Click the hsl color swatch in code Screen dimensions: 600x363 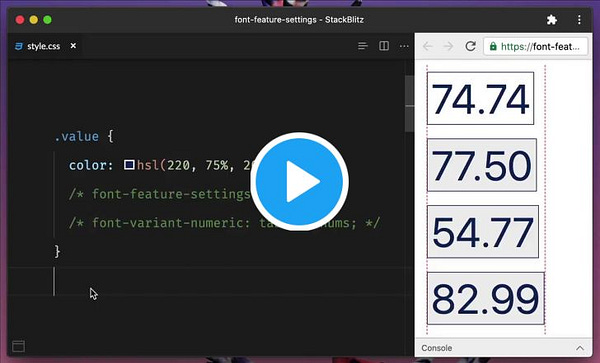[x=129, y=165]
